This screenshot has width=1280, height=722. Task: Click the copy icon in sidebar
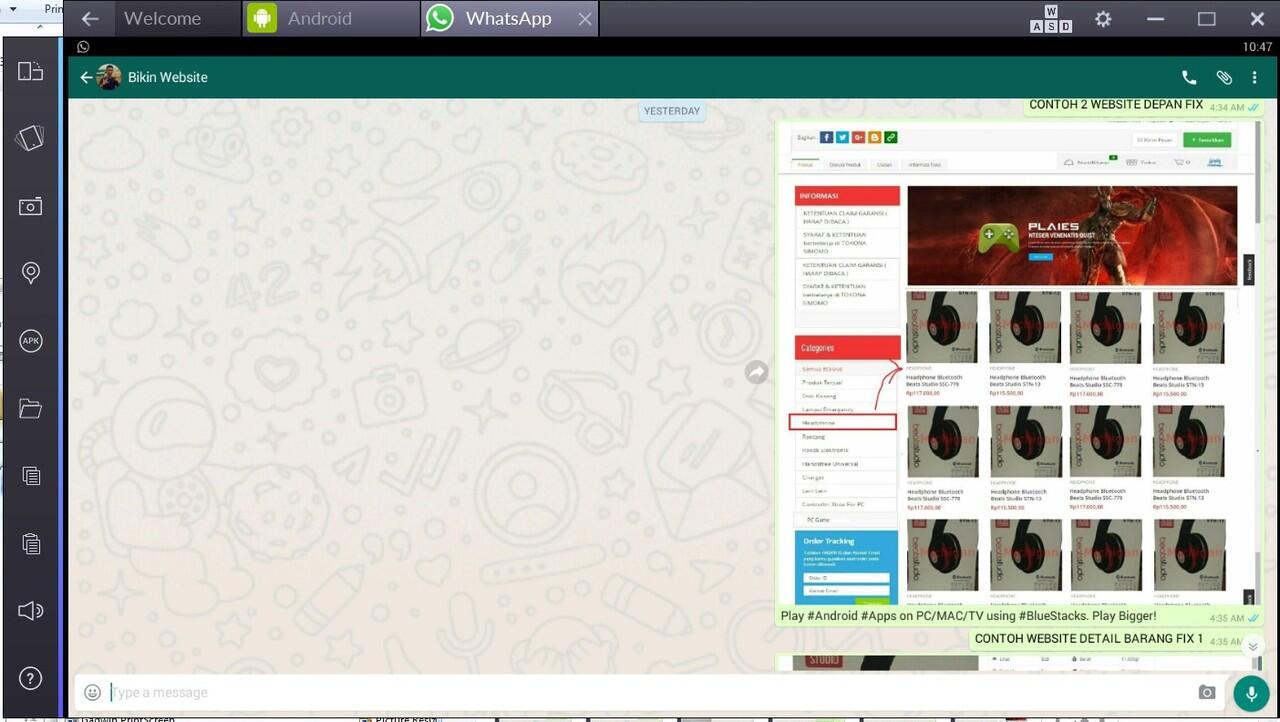tap(31, 476)
